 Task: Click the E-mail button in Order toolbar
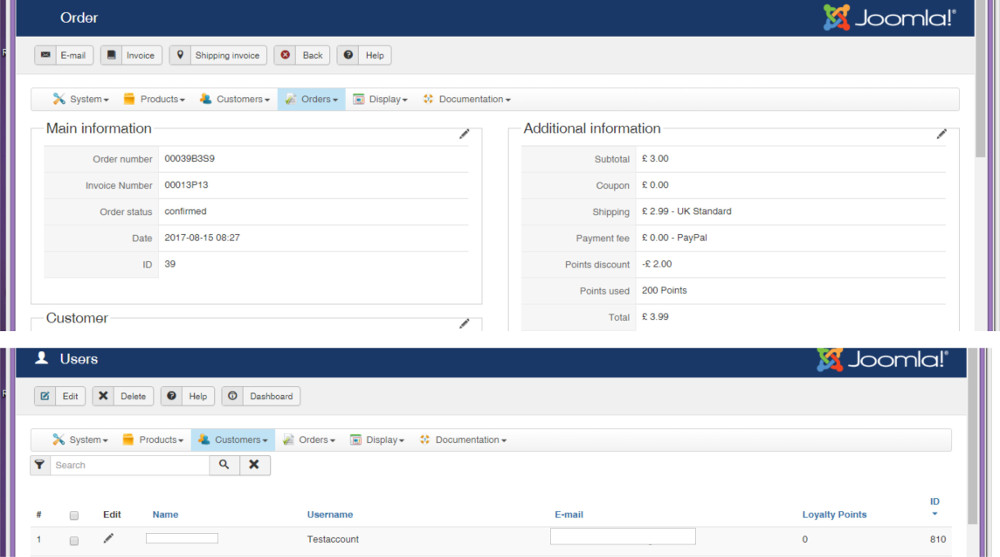pyautogui.click(x=64, y=56)
